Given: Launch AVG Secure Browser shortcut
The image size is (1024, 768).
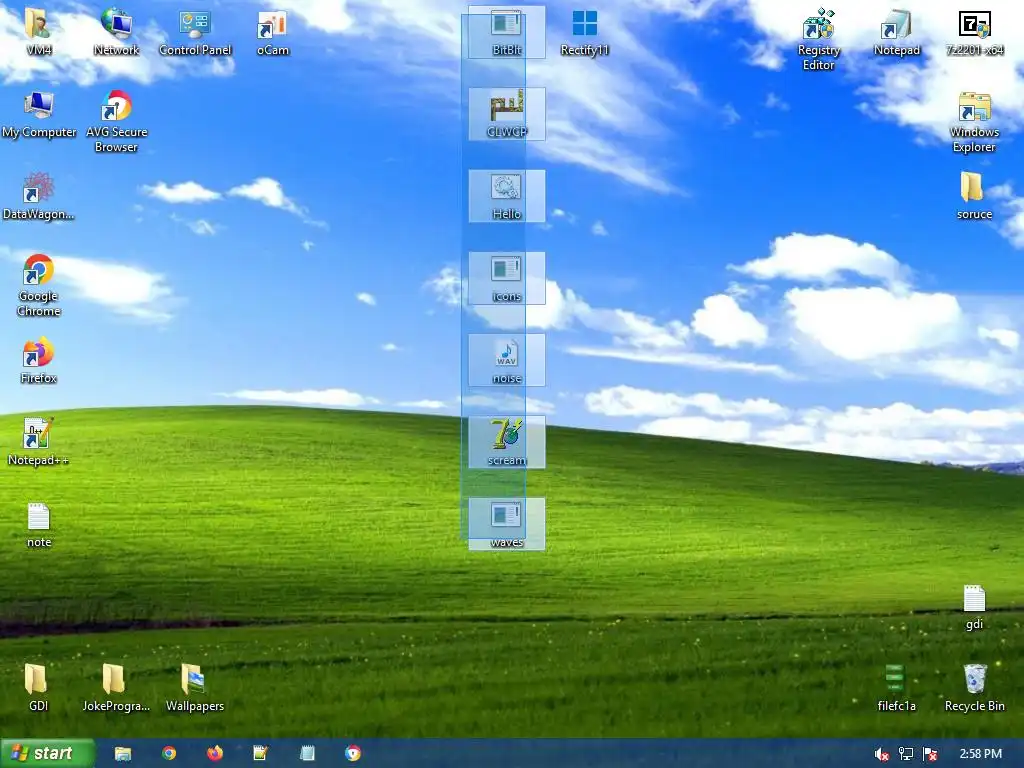Looking at the screenshot, I should click(116, 121).
